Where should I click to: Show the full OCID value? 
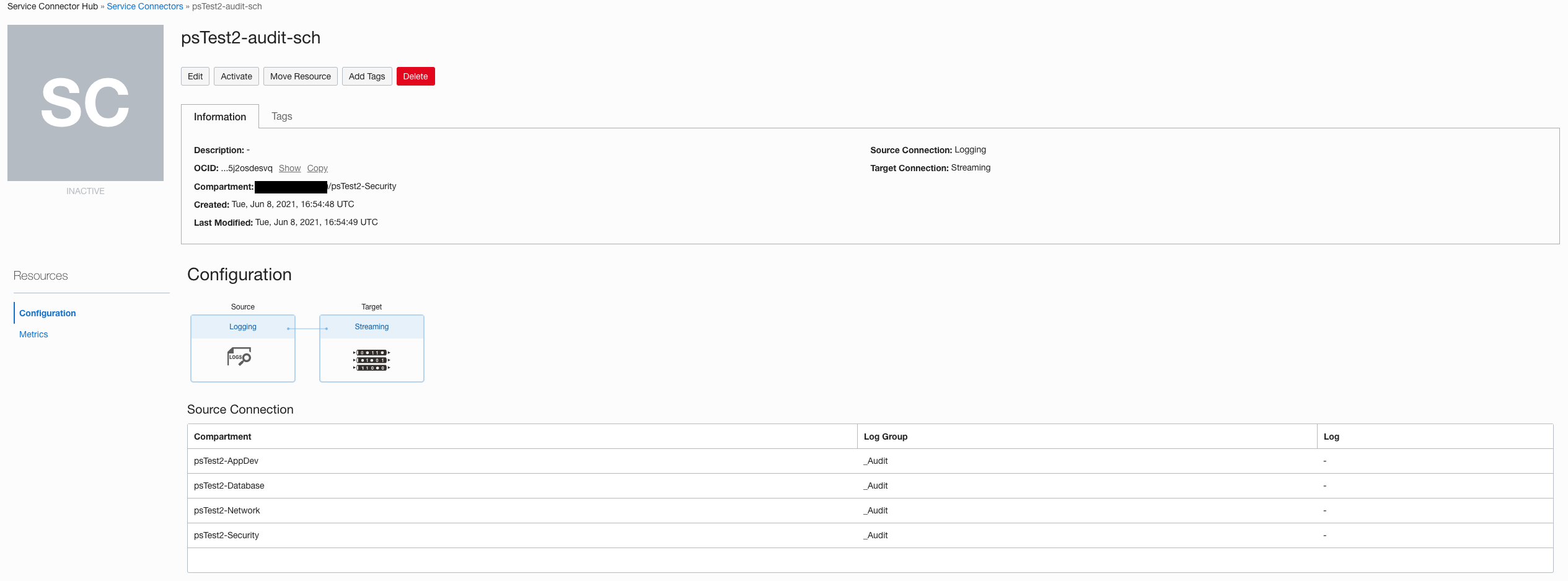pyautogui.click(x=289, y=168)
